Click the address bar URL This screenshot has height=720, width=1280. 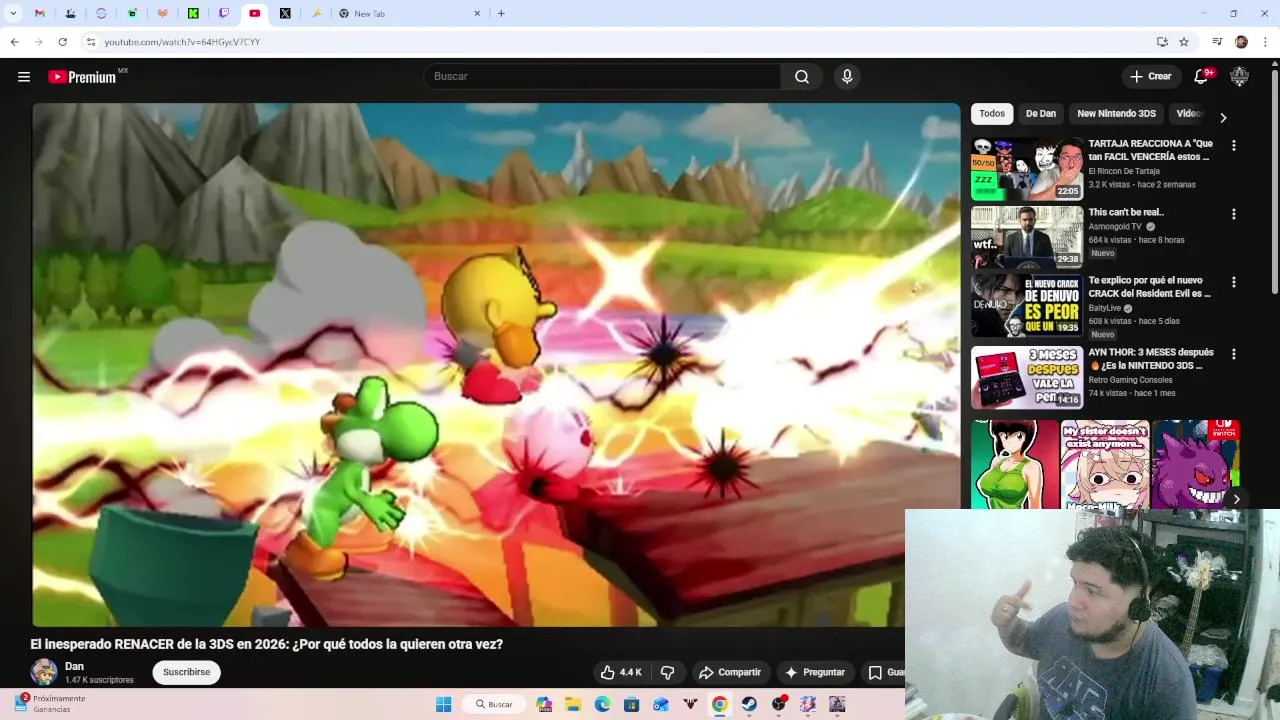(182, 42)
